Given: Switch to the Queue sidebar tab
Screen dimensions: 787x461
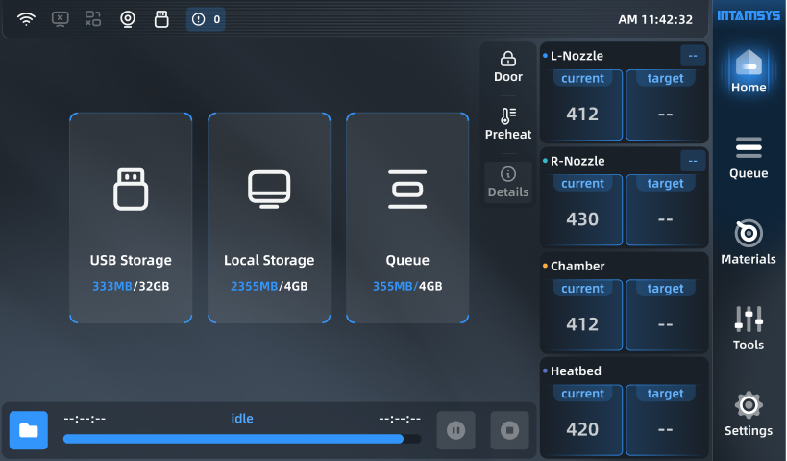Looking at the screenshot, I should (x=748, y=157).
